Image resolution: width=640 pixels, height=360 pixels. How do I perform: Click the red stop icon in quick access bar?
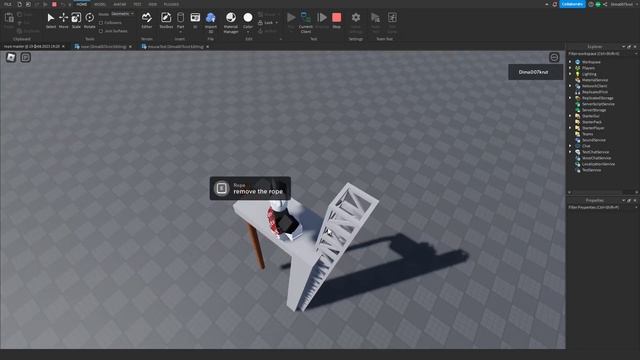[54, 4]
